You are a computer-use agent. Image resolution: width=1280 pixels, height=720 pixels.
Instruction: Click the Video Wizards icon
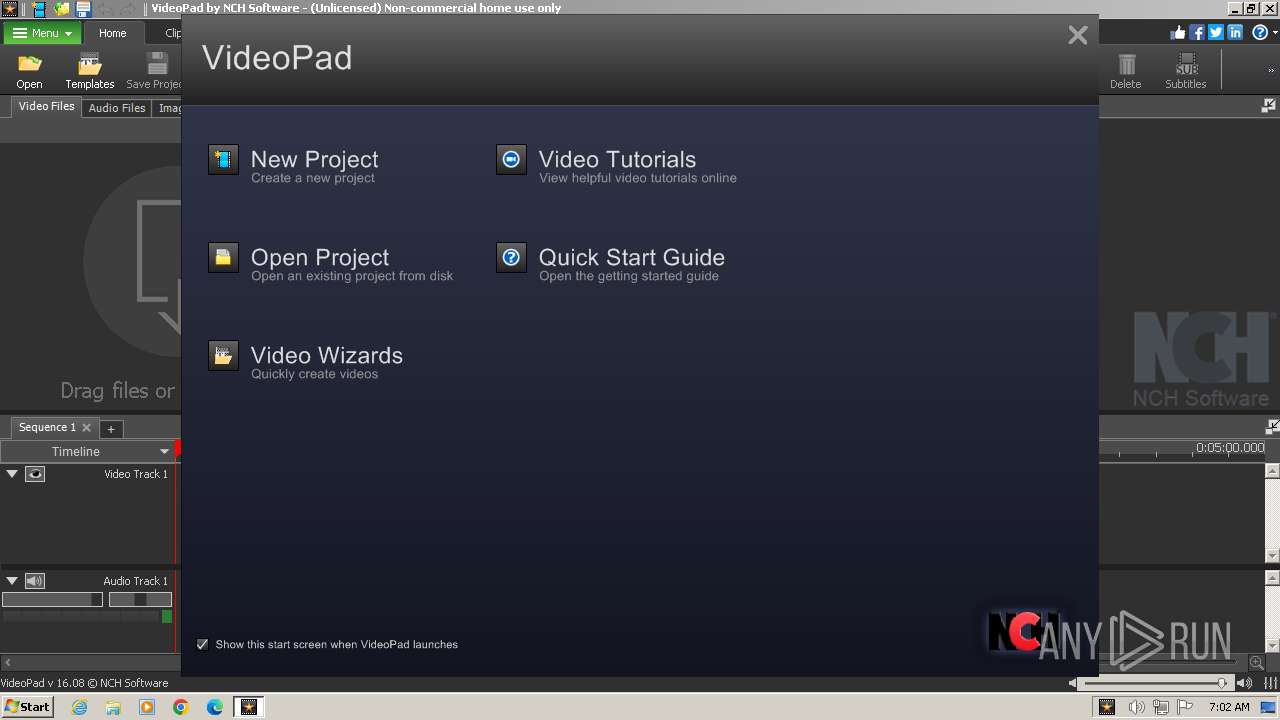(223, 355)
